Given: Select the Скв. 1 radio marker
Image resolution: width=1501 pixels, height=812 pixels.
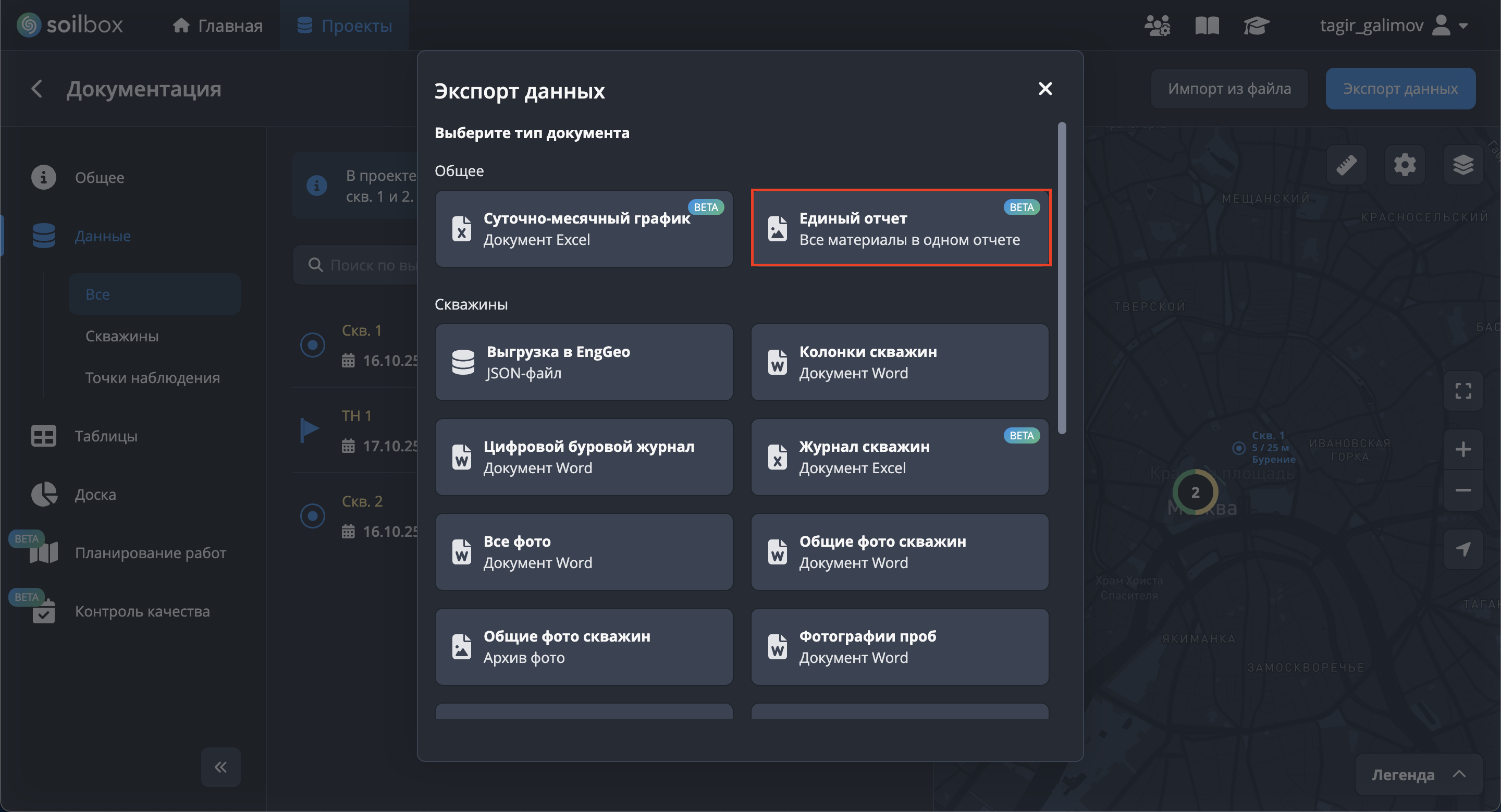Looking at the screenshot, I should pos(312,346).
